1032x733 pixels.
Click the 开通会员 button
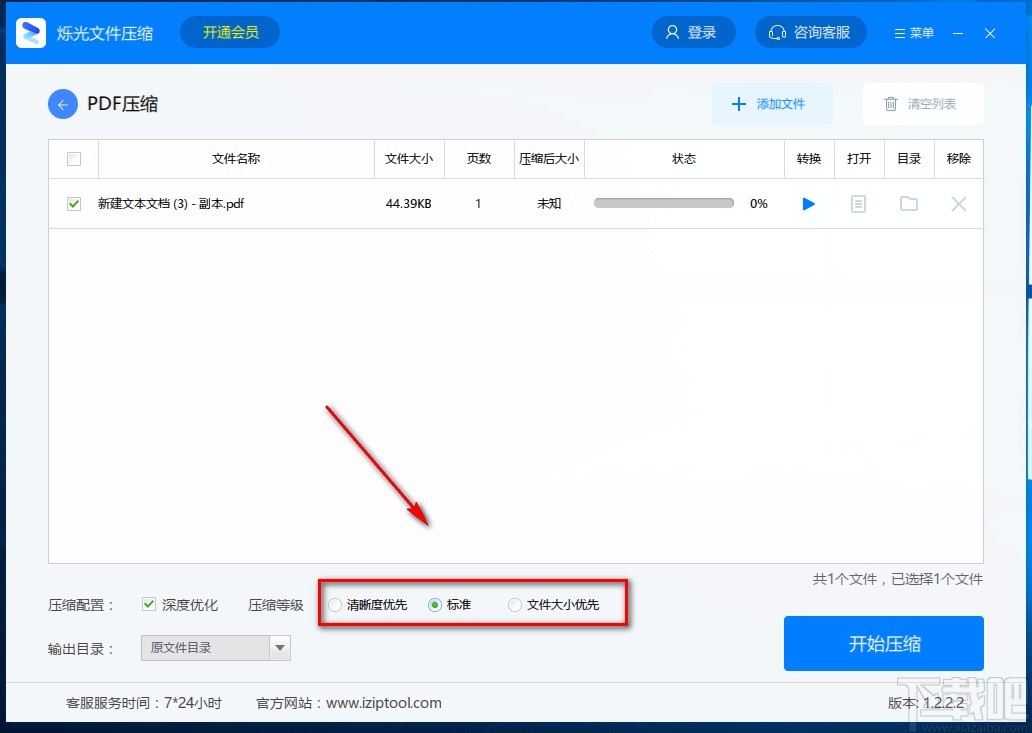(230, 32)
